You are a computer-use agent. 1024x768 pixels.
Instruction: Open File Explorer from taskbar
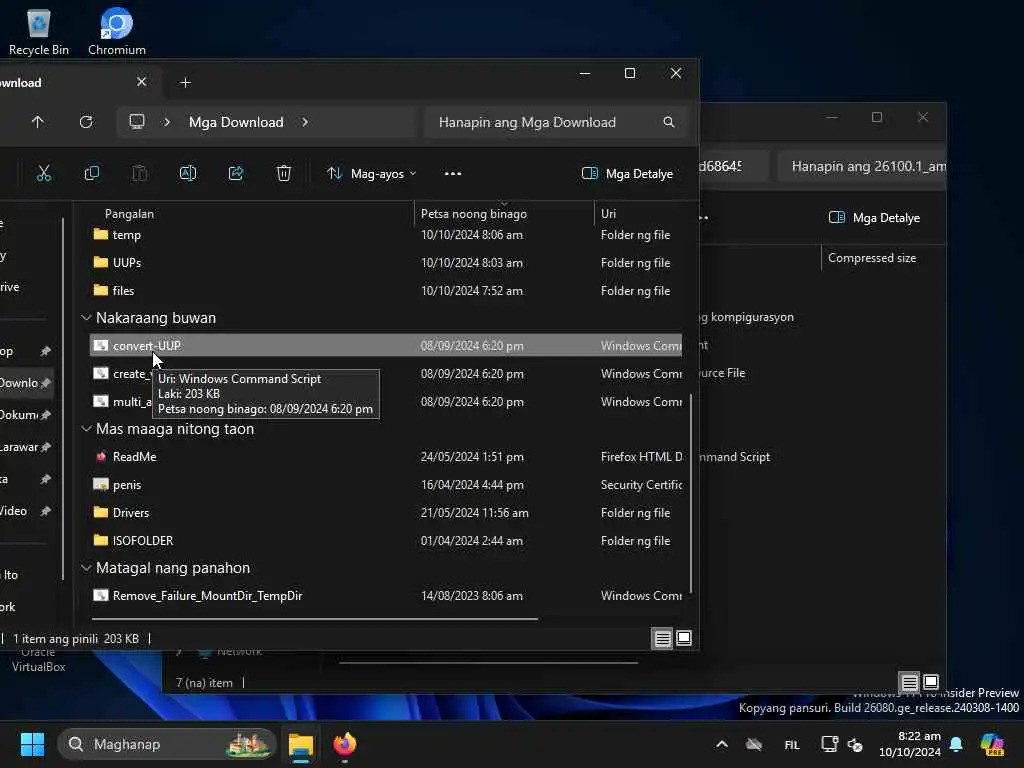point(301,744)
